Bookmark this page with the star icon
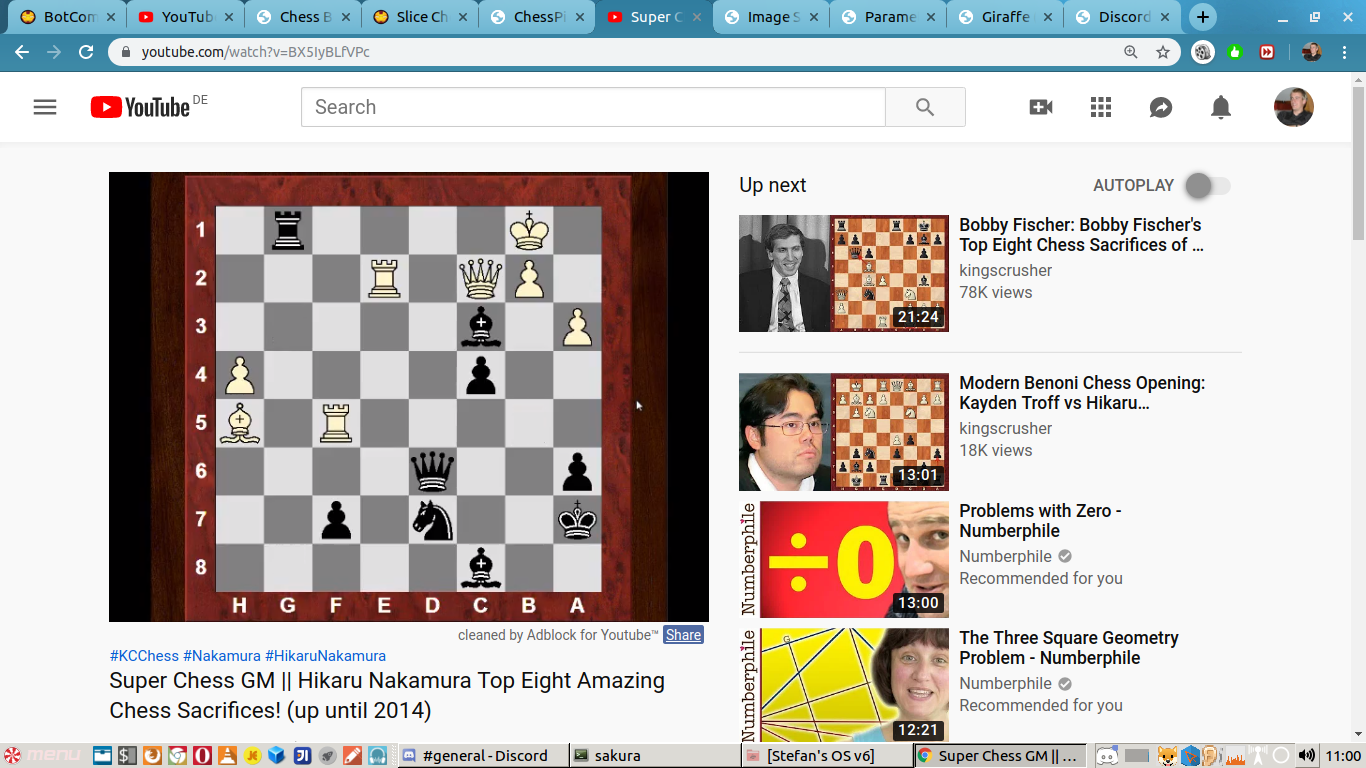 coord(1163,52)
